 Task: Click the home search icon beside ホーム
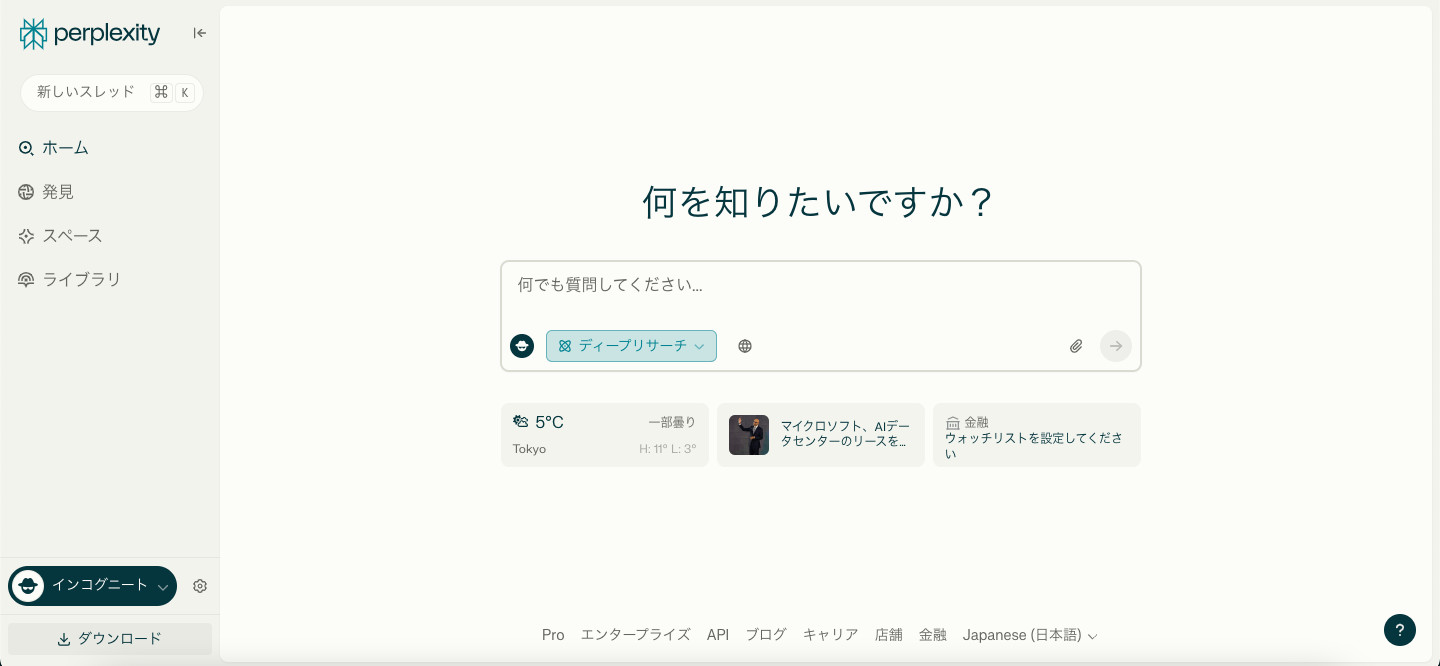point(26,148)
